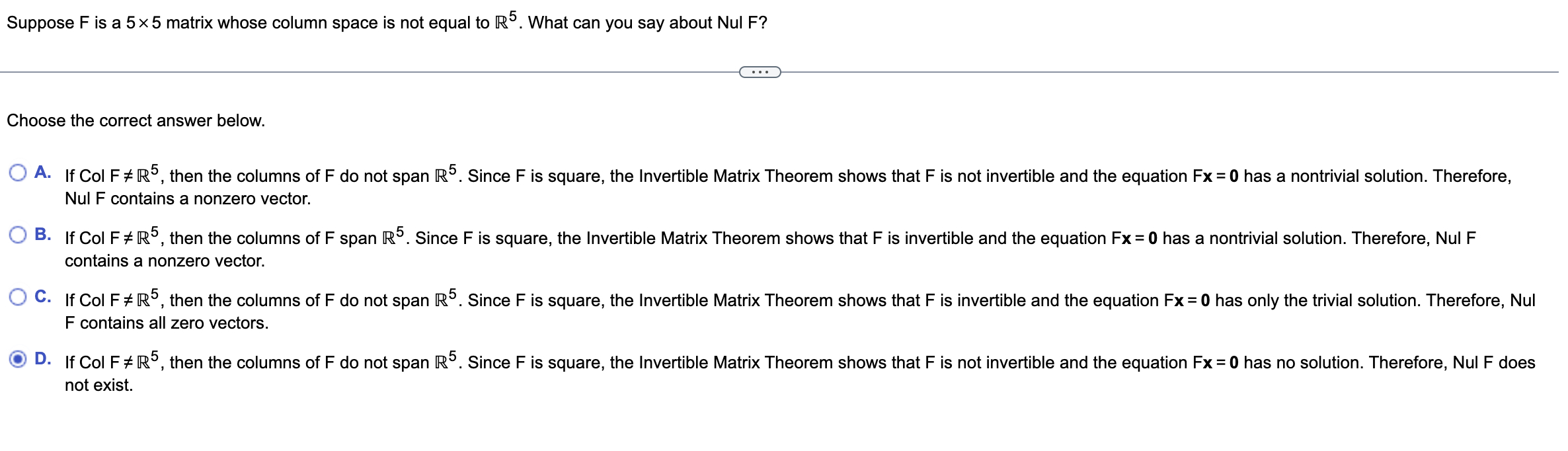Click the blue 'D.' option label

pos(42,358)
